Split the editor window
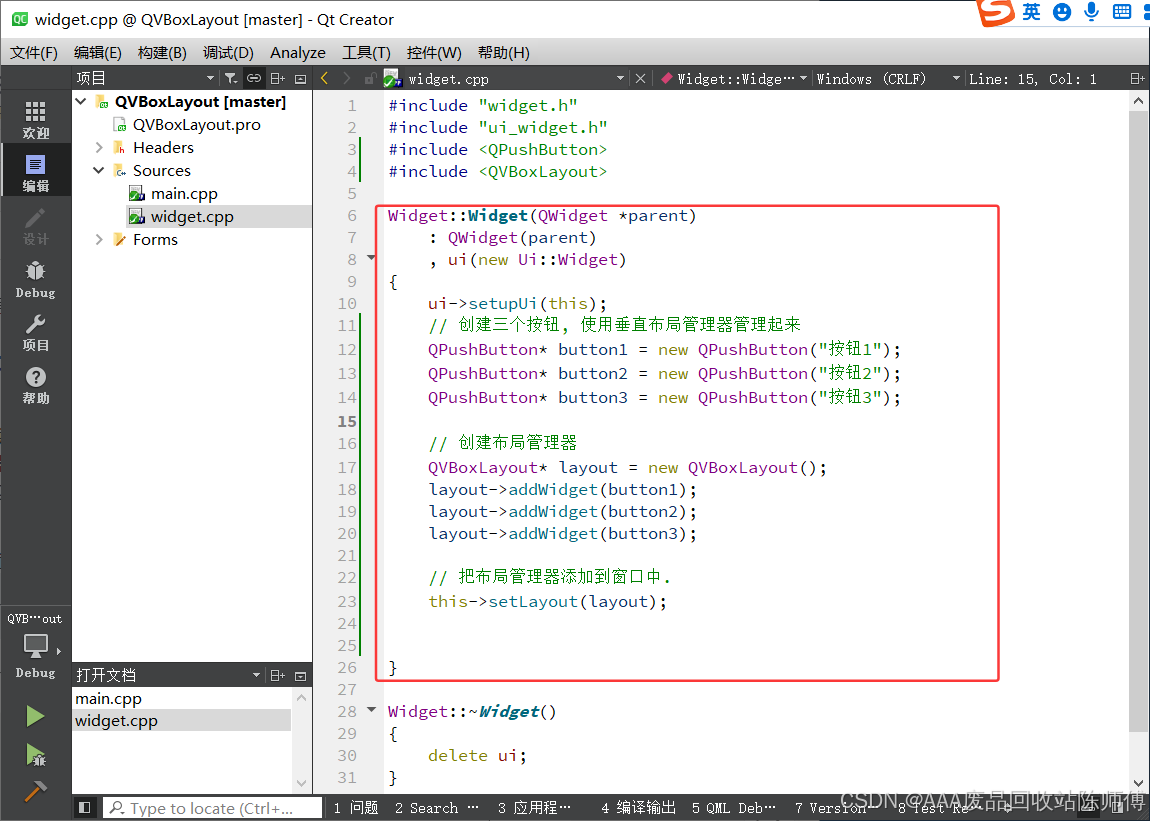Viewport: 1150px width, 821px height. 1137,78
